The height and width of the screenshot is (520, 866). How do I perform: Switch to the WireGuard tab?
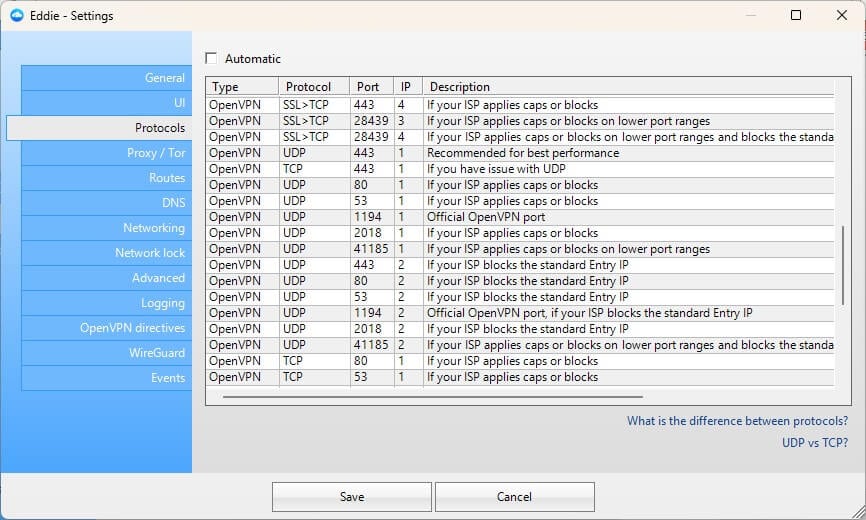(x=106, y=353)
